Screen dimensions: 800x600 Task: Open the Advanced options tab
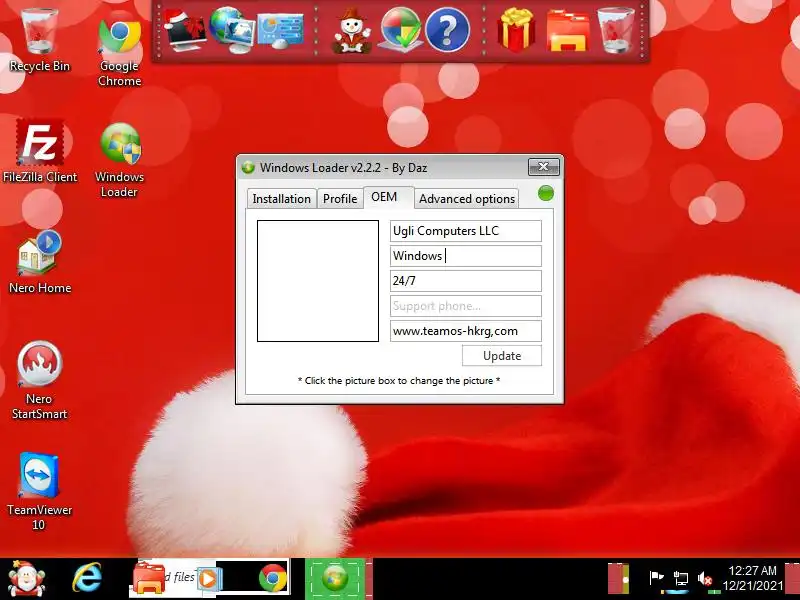[467, 198]
